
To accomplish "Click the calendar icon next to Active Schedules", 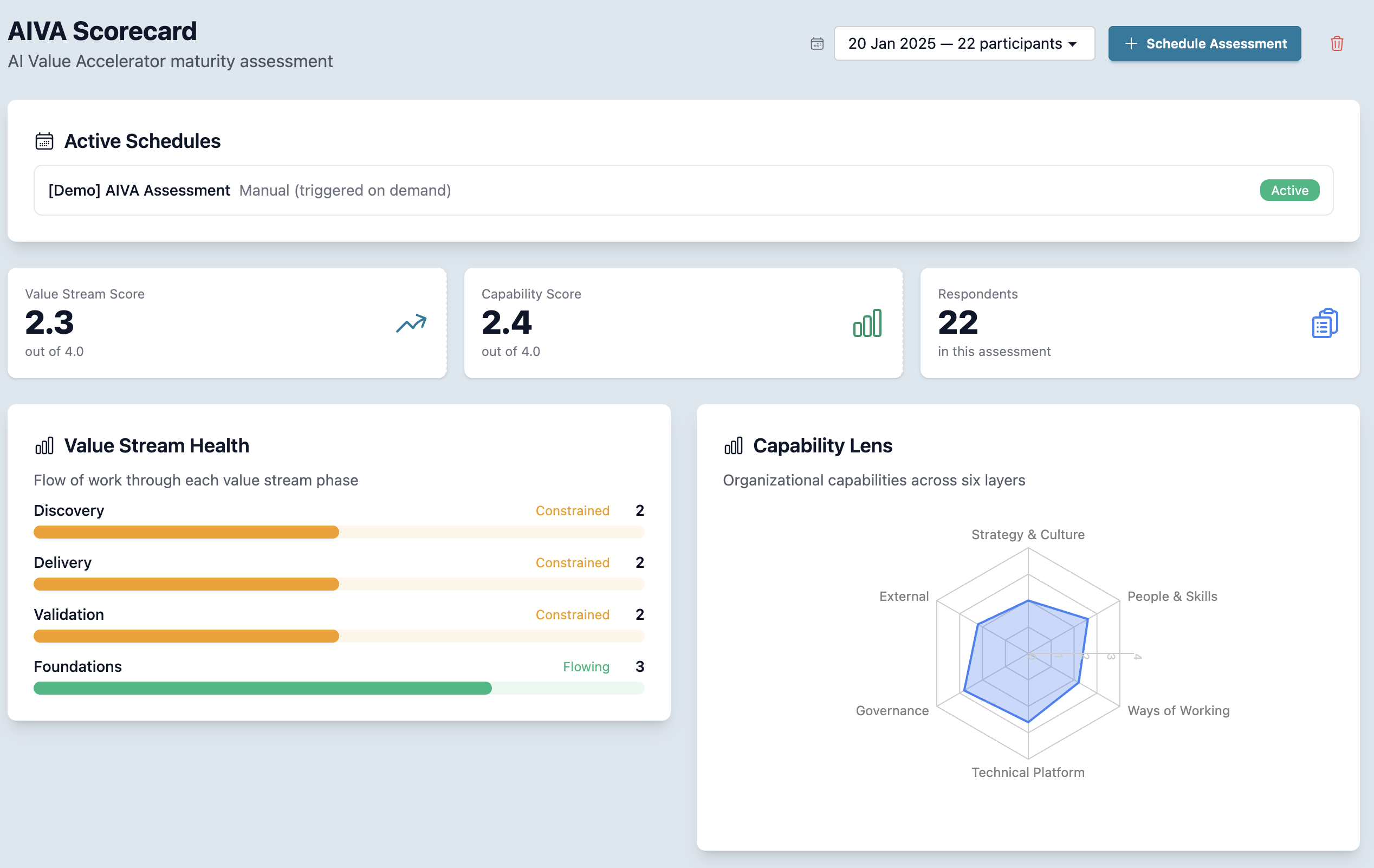I will (x=44, y=140).
